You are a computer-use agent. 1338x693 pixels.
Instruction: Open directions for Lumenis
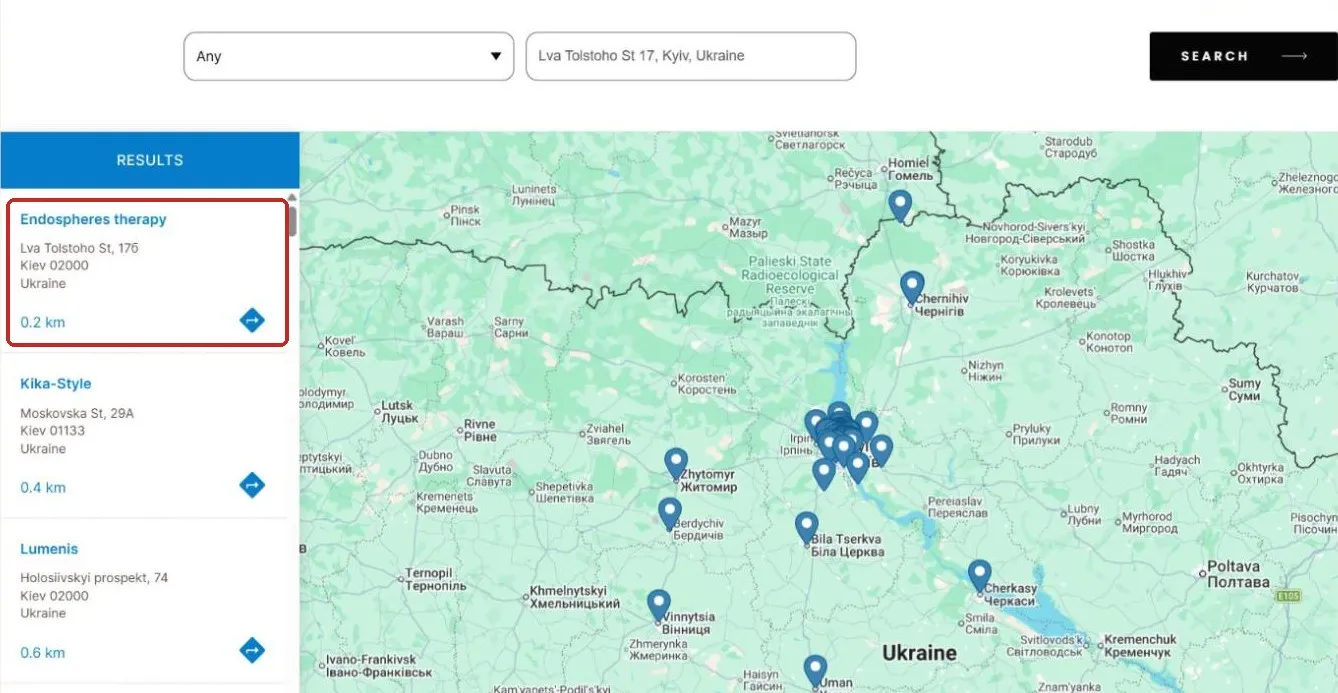click(252, 651)
